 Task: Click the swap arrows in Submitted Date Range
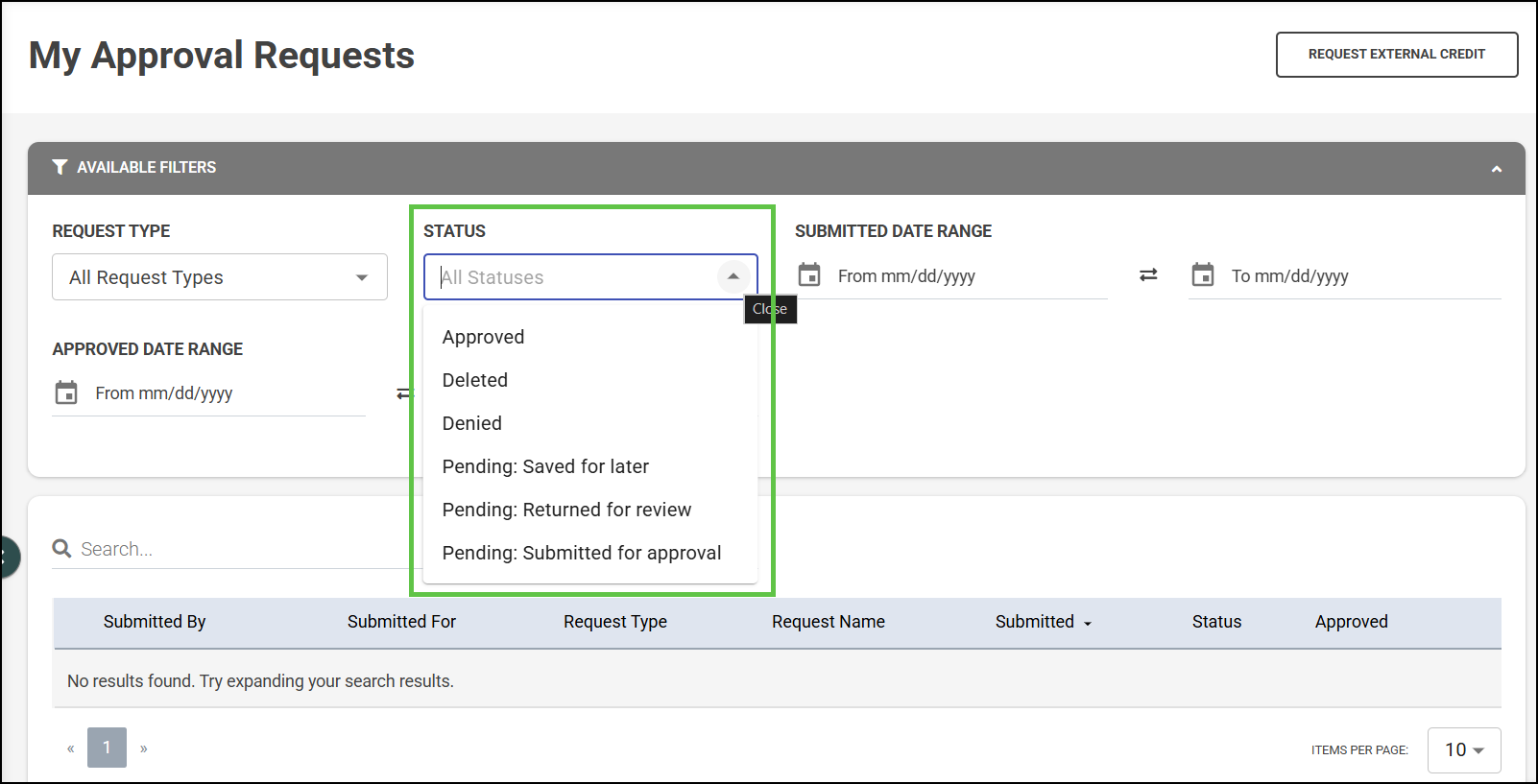[1148, 275]
